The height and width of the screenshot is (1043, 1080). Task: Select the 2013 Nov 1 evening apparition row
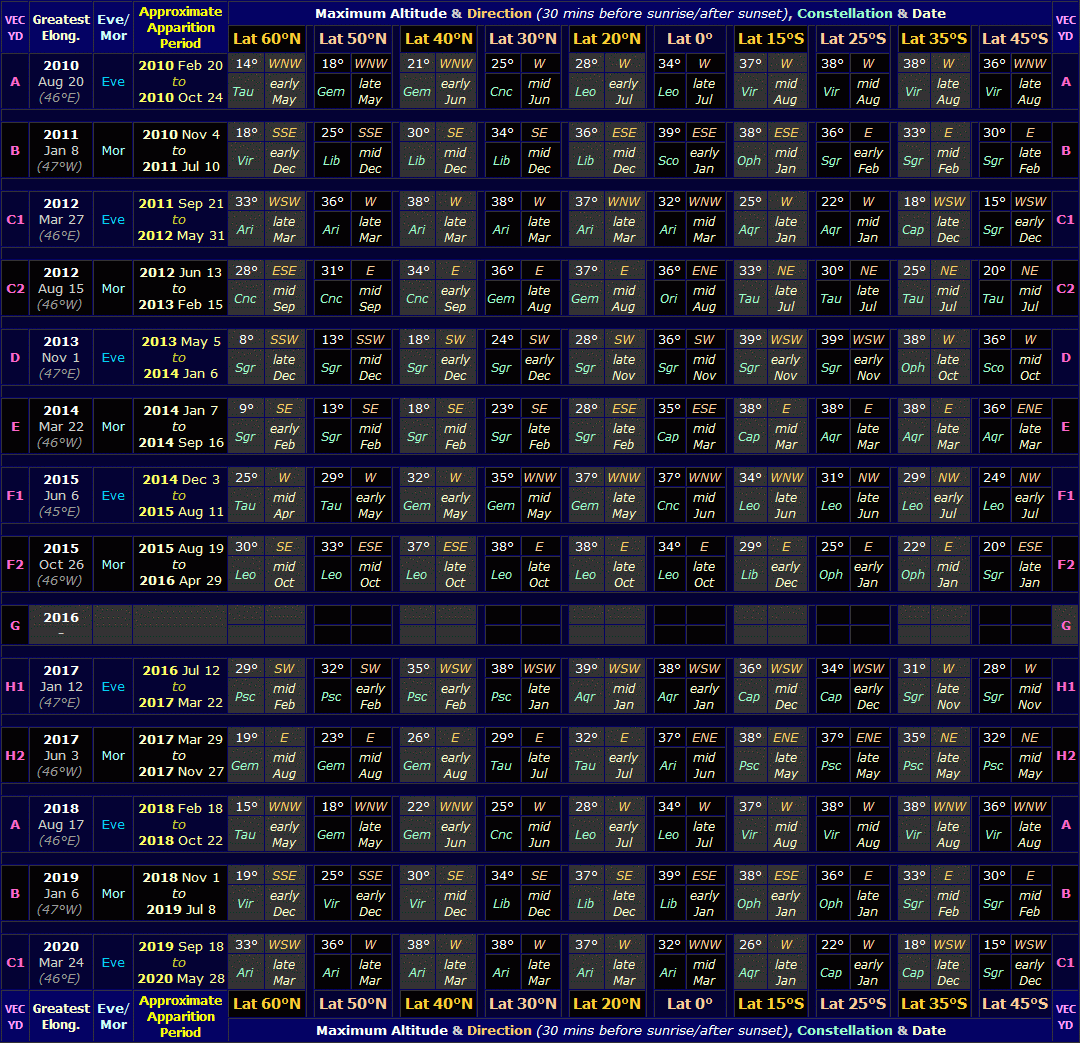[60, 357]
